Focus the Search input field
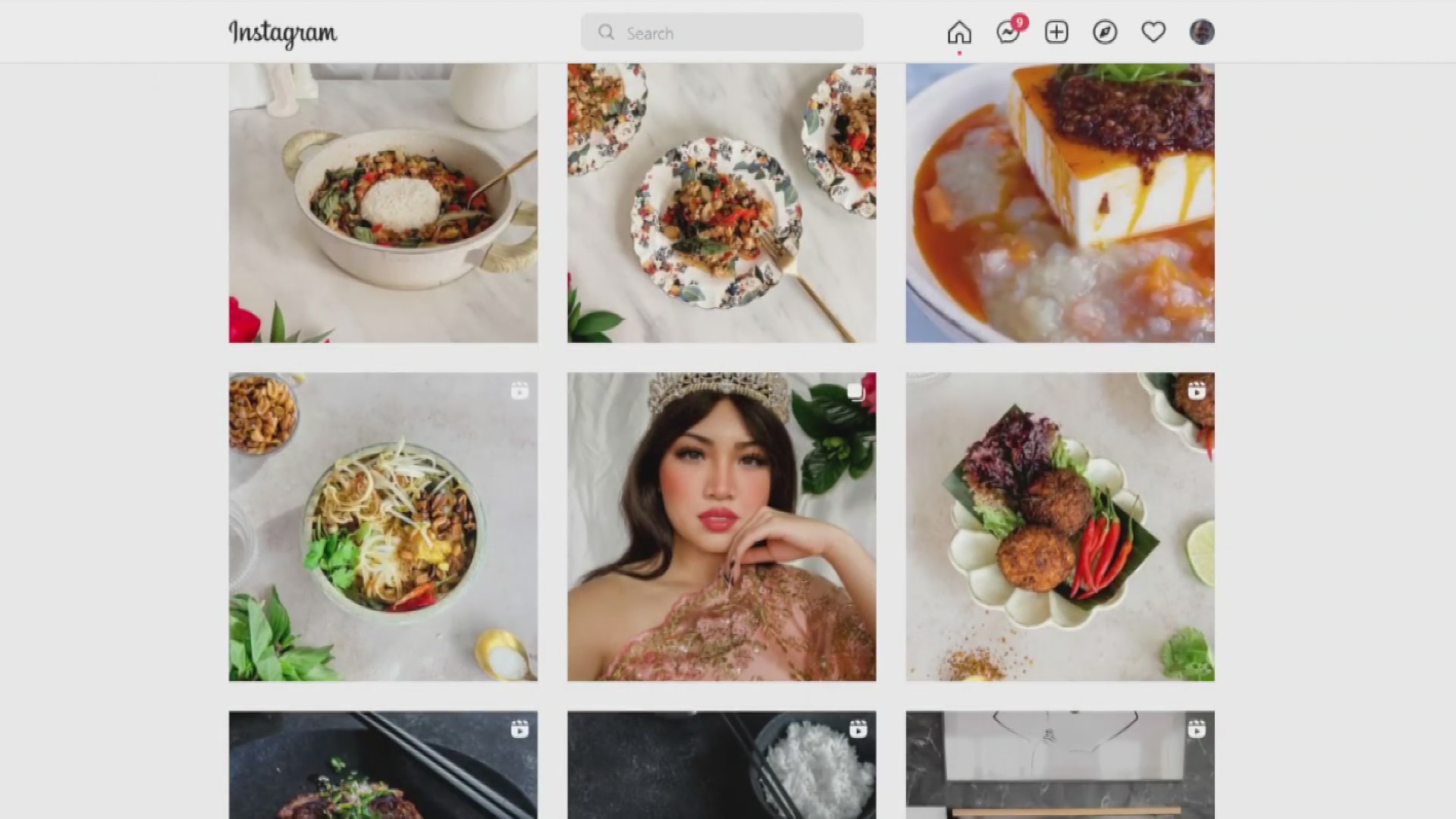This screenshot has width=1456, height=819. click(722, 33)
